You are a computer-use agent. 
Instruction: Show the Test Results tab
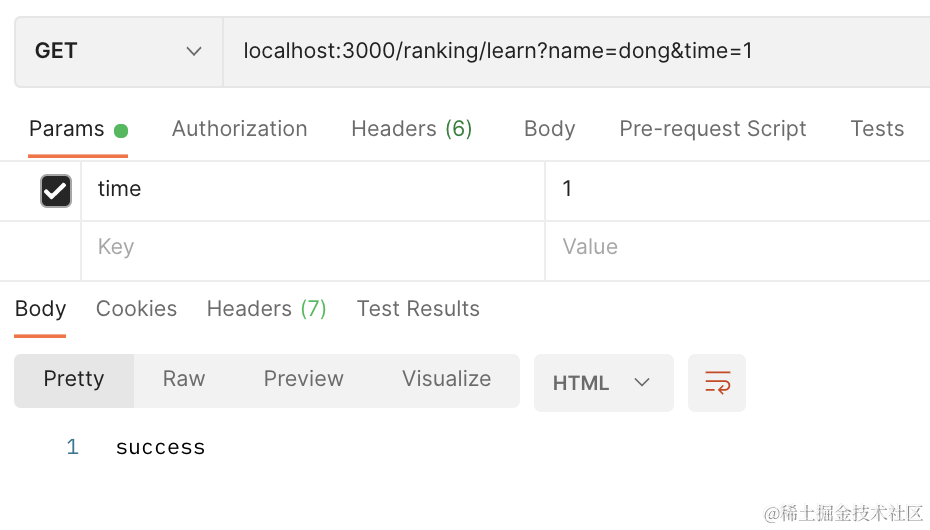(x=418, y=309)
